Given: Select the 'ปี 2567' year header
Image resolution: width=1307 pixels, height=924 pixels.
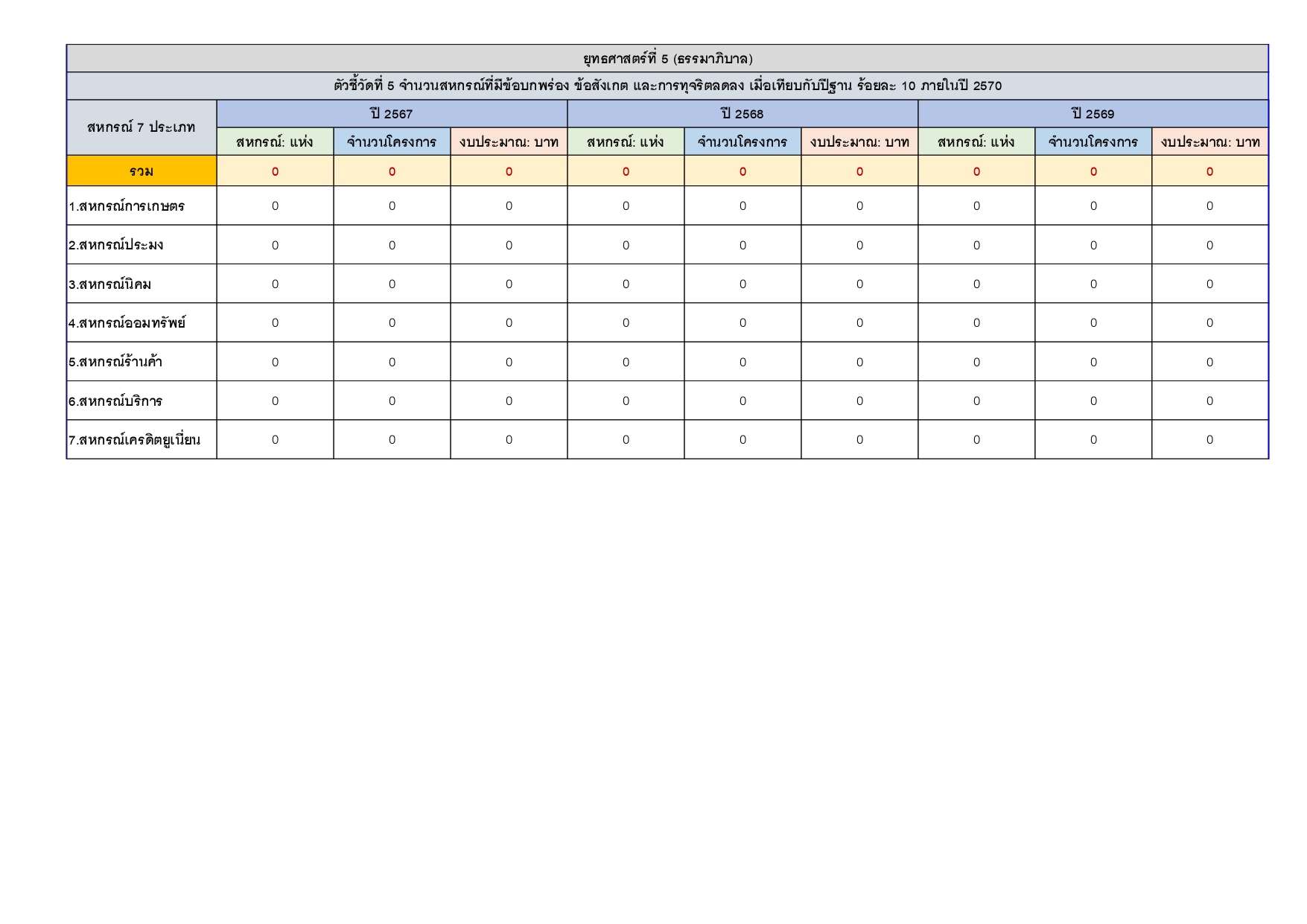Looking at the screenshot, I should 392,114.
